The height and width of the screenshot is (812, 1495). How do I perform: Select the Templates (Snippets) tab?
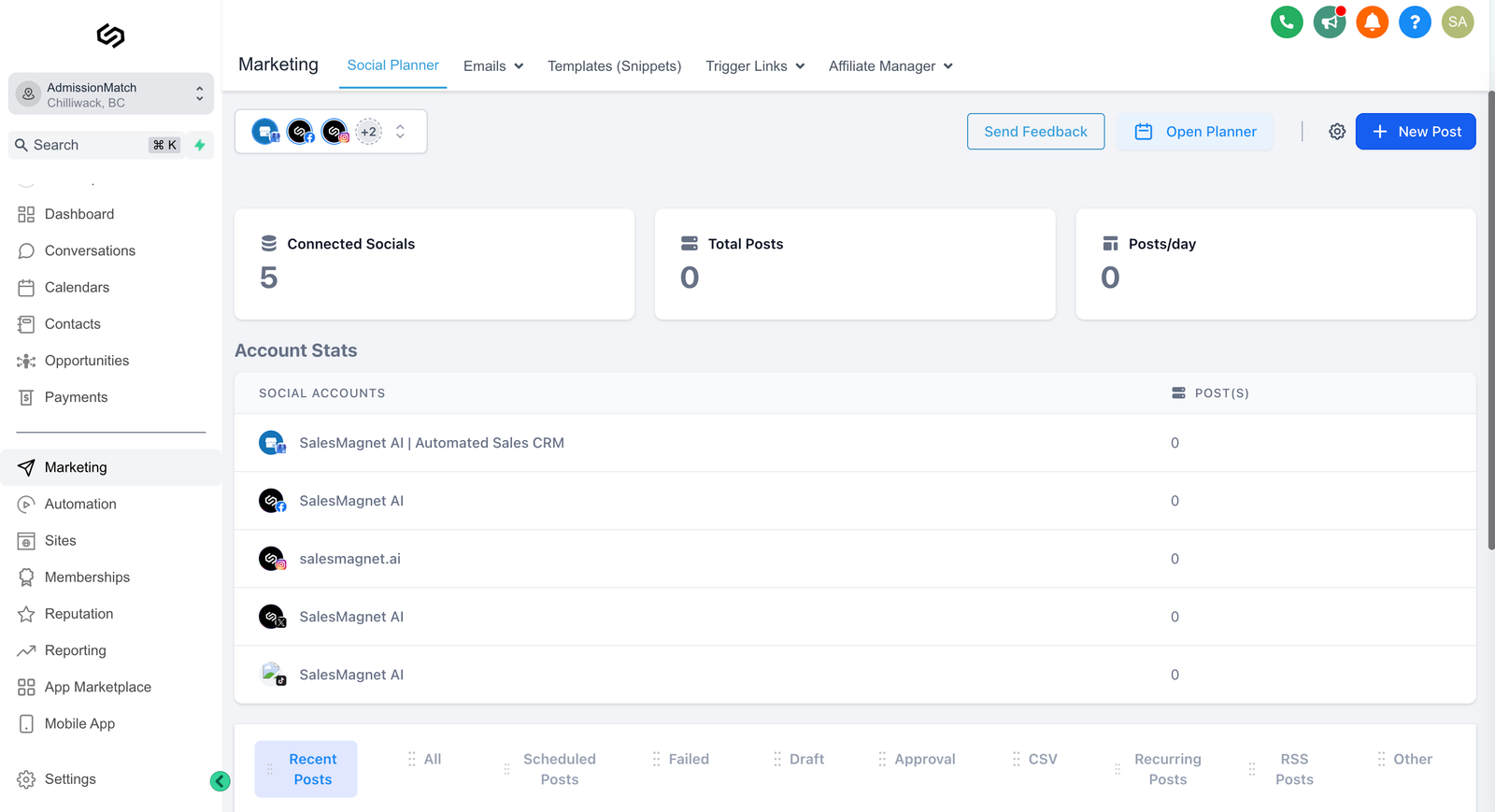tap(614, 66)
